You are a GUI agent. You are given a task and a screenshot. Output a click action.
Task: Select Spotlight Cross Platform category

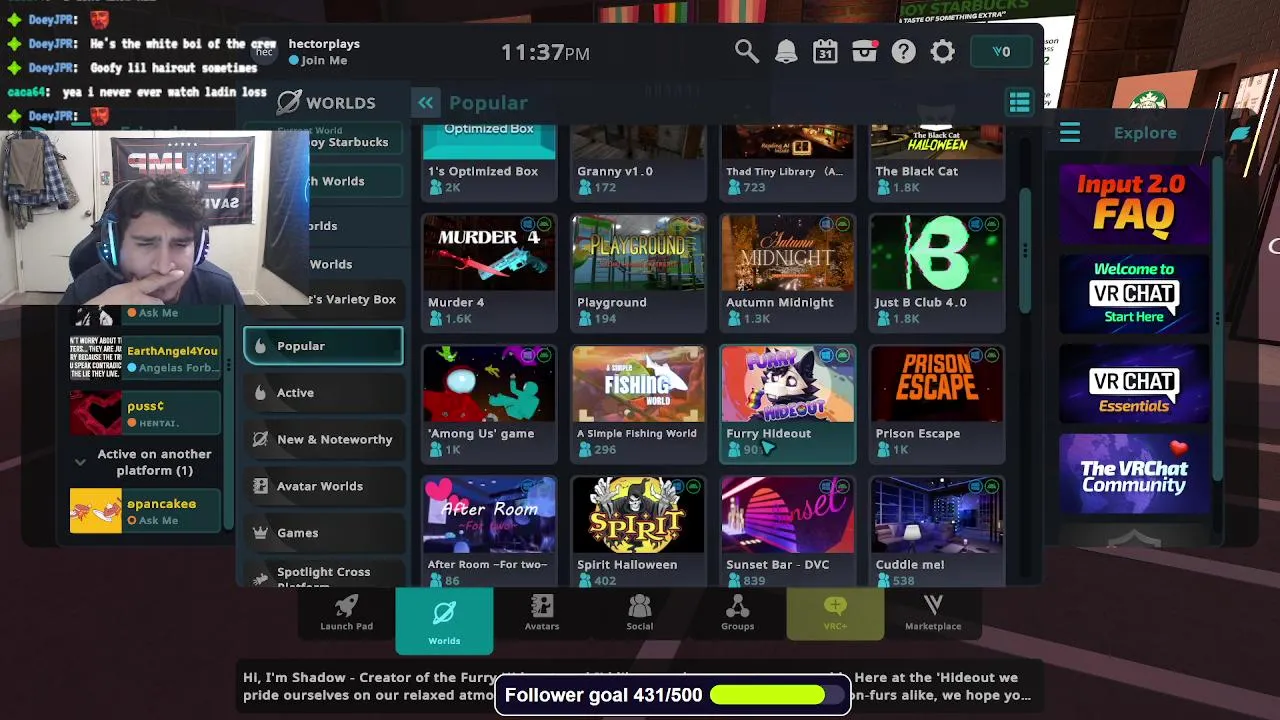click(x=323, y=574)
